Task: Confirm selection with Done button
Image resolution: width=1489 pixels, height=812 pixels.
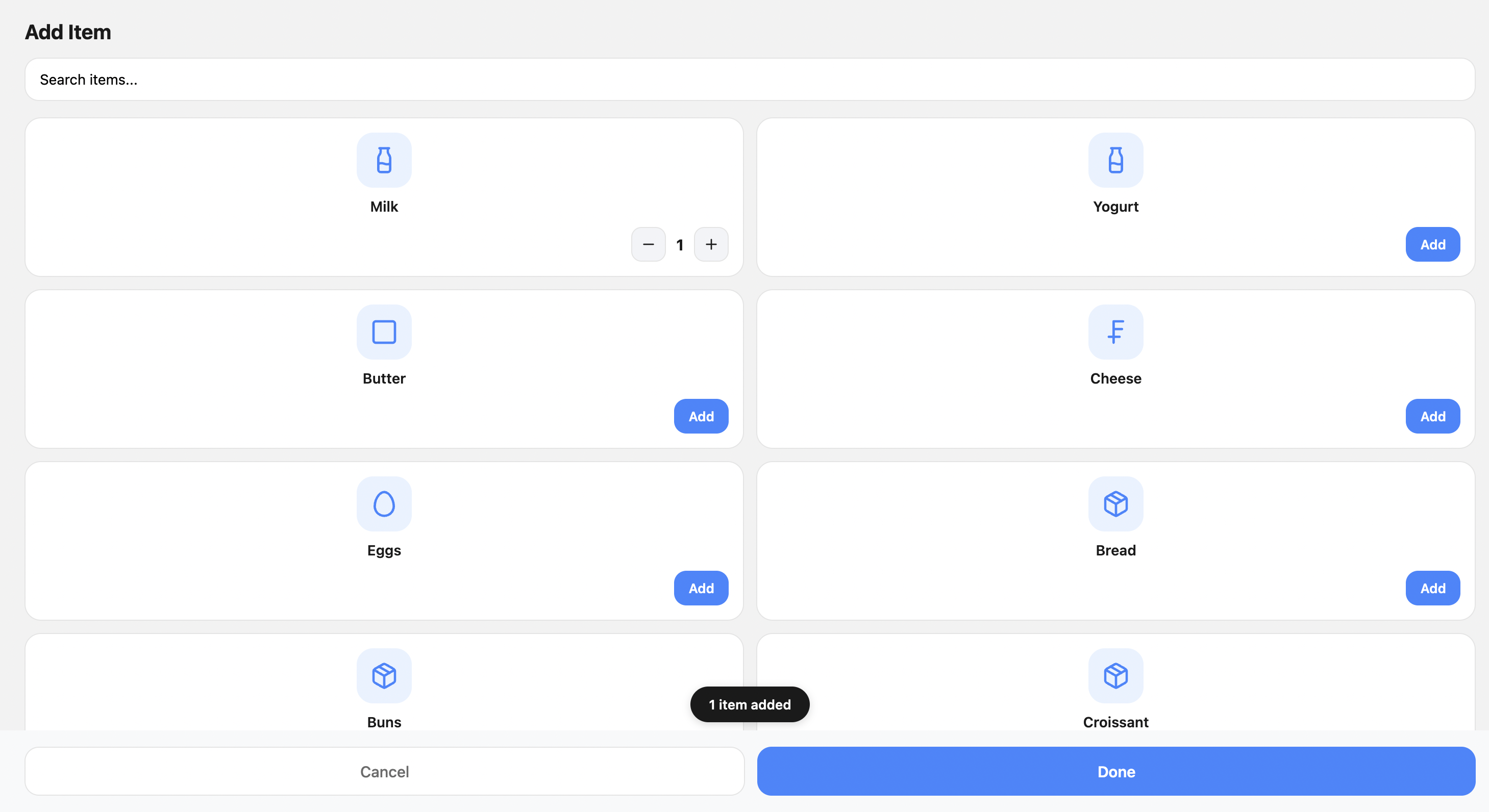Action: (x=1115, y=771)
